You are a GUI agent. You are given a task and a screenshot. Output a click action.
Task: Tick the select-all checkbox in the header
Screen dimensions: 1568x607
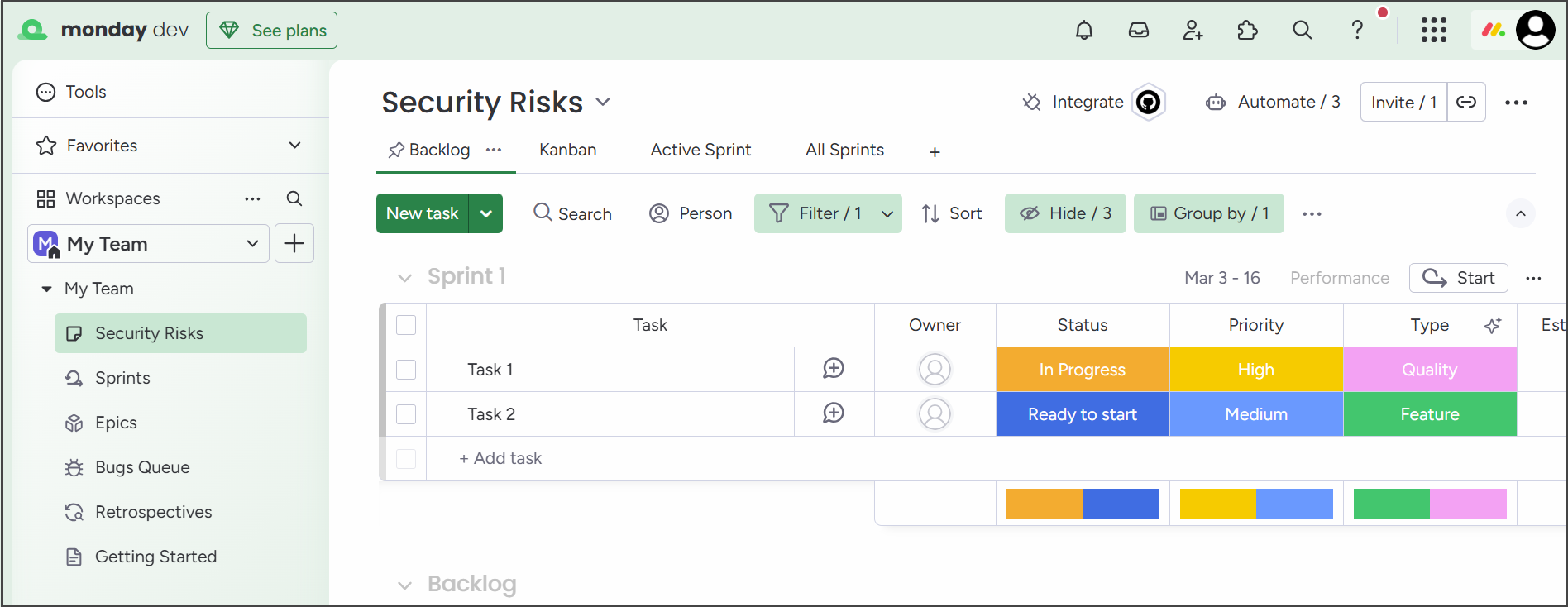point(406,325)
